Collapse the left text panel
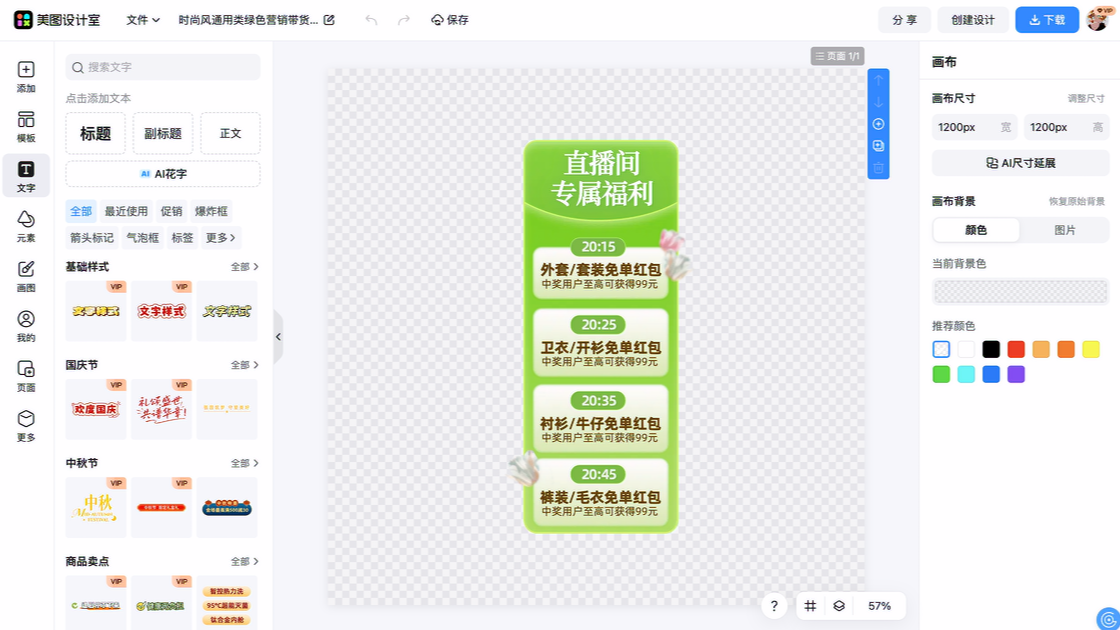 pos(278,337)
